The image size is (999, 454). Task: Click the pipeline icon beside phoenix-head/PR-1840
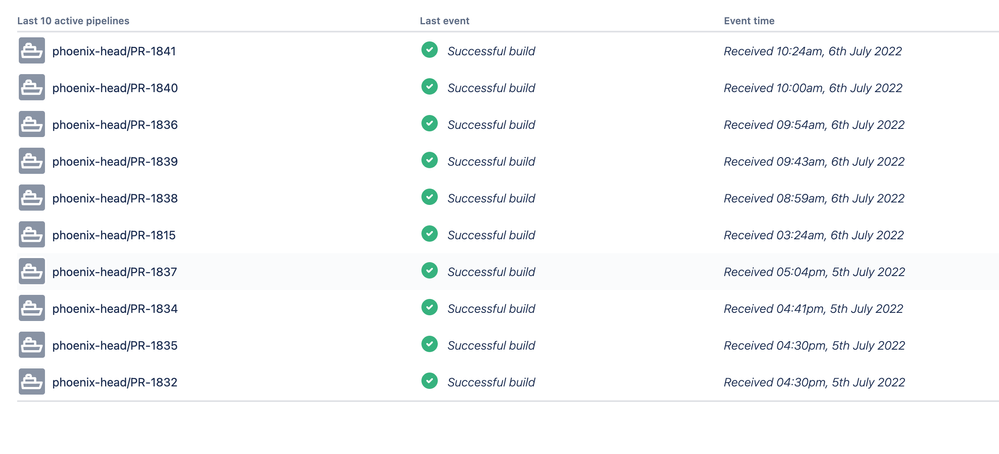32,87
